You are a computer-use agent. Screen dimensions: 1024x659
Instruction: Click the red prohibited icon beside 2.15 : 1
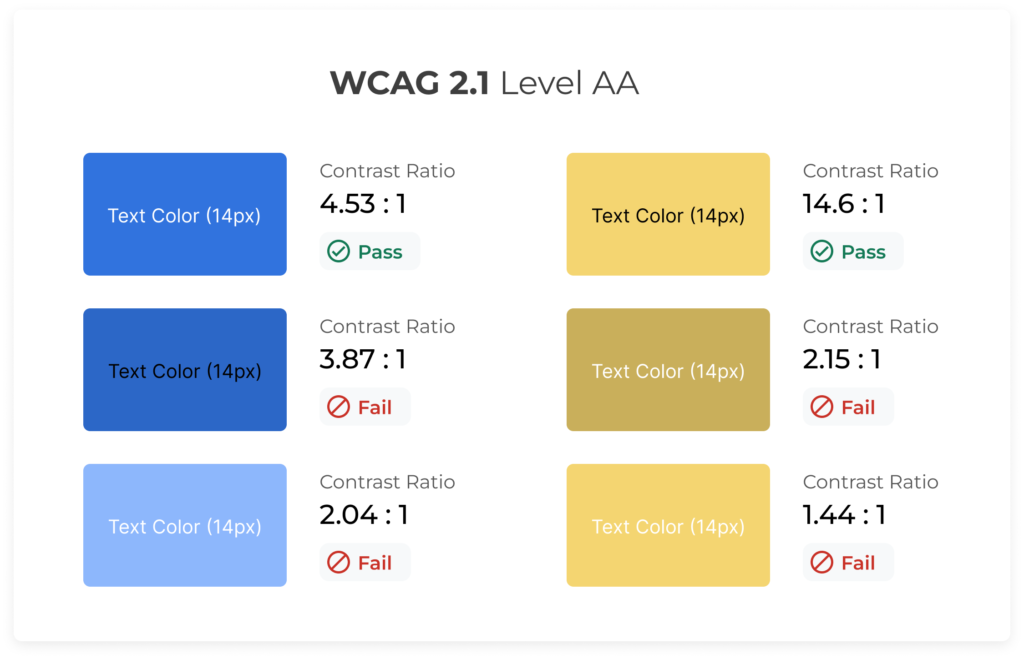(x=822, y=407)
